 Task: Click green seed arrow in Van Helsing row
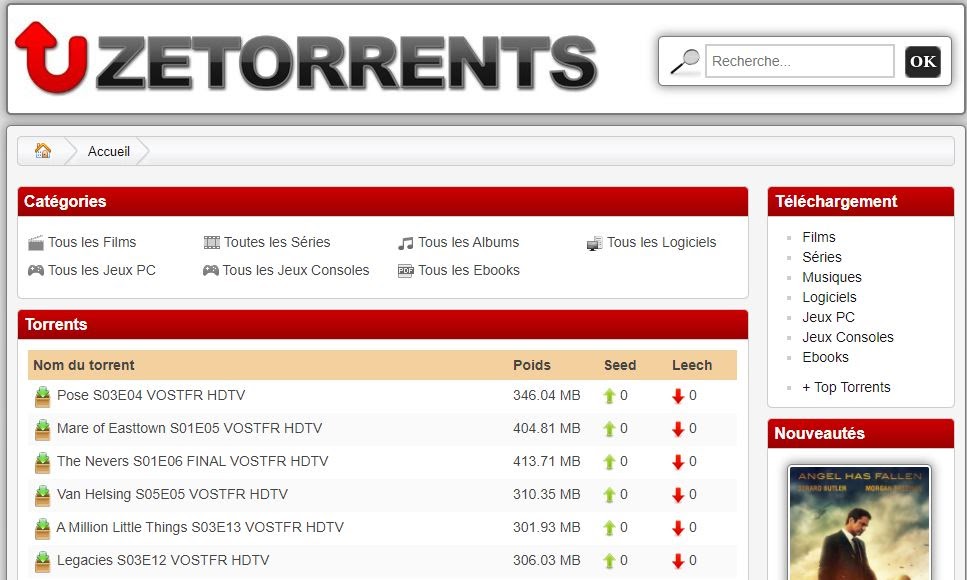pyautogui.click(x=609, y=495)
